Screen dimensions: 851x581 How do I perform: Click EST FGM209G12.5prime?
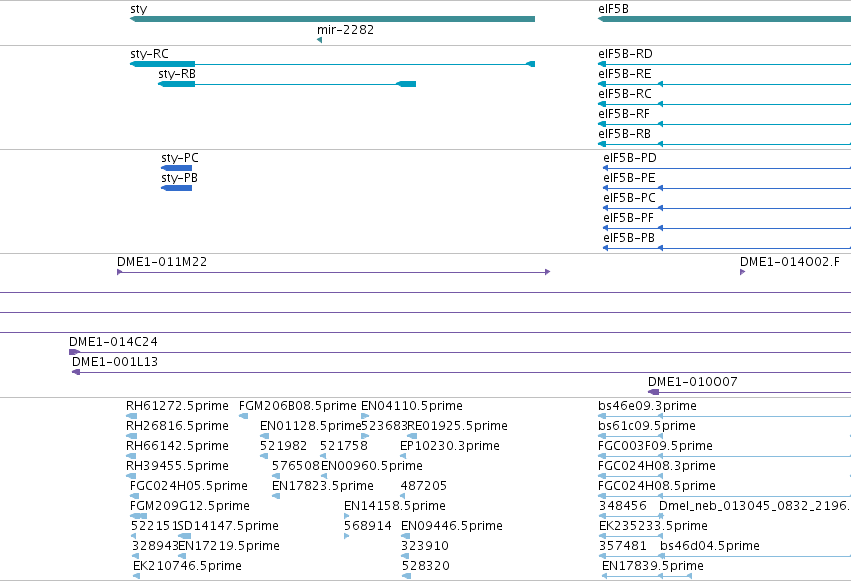(x=189, y=507)
